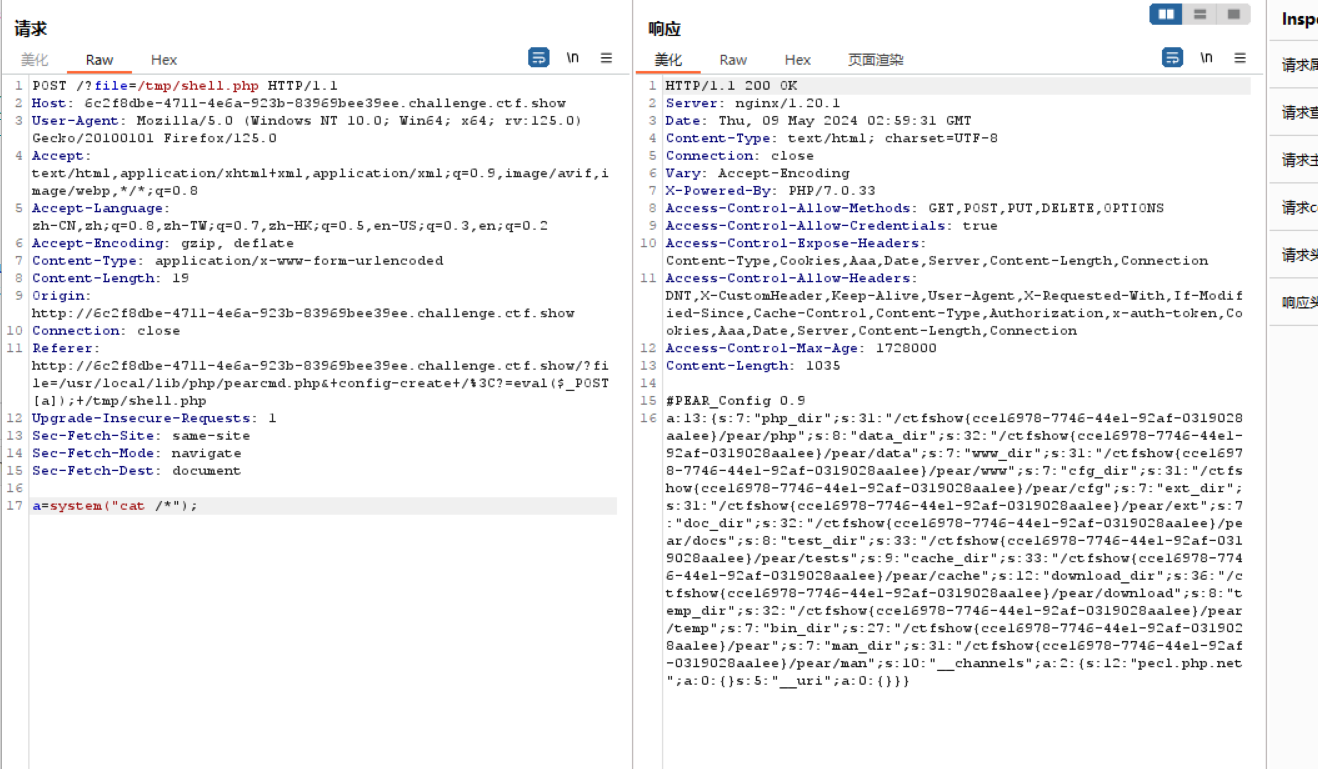Open the 美化 tab in the request pane
This screenshot has height=769, width=1318.
coord(34,60)
